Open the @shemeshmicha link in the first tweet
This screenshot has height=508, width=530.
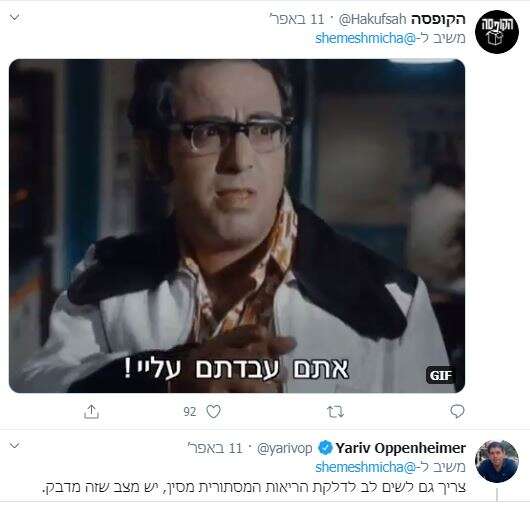pos(365,38)
